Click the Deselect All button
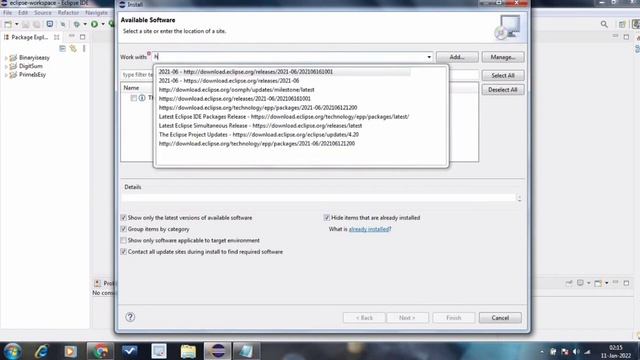This screenshot has height=360, width=640. click(x=503, y=90)
